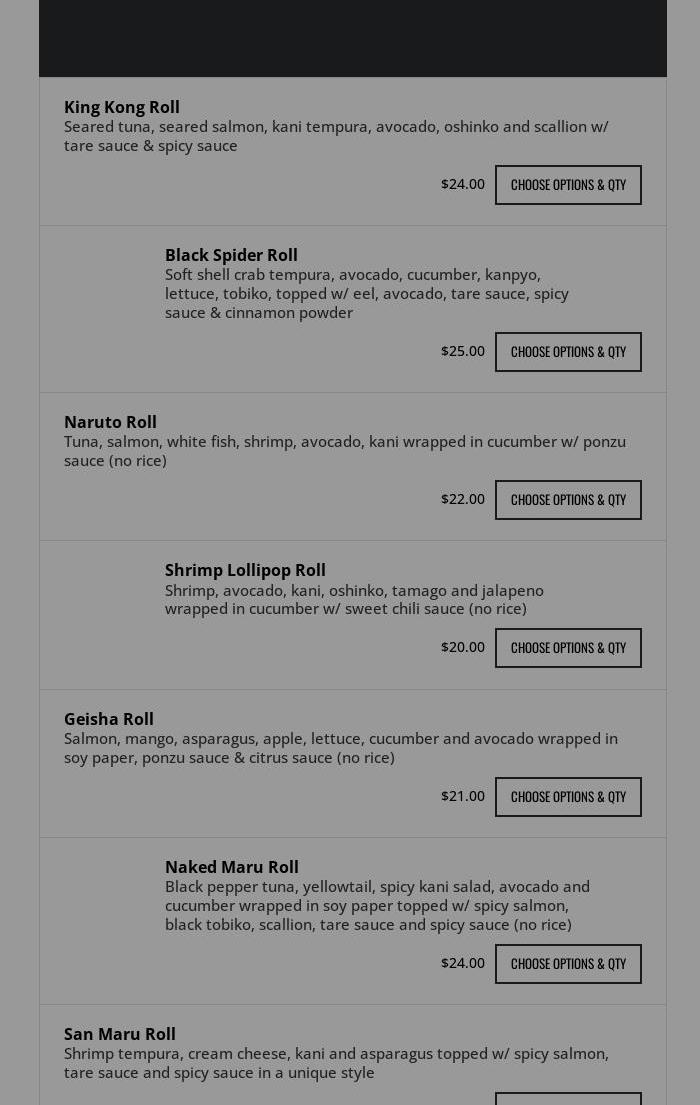Choose options for Black Spider Roll
Viewport: 700px width, 1105px height.
(568, 352)
